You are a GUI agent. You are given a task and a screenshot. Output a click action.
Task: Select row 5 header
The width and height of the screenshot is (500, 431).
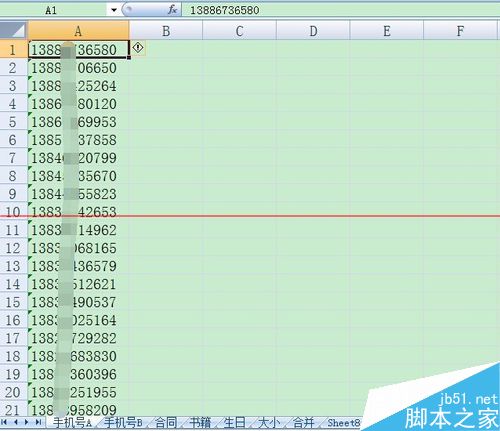pos(13,122)
